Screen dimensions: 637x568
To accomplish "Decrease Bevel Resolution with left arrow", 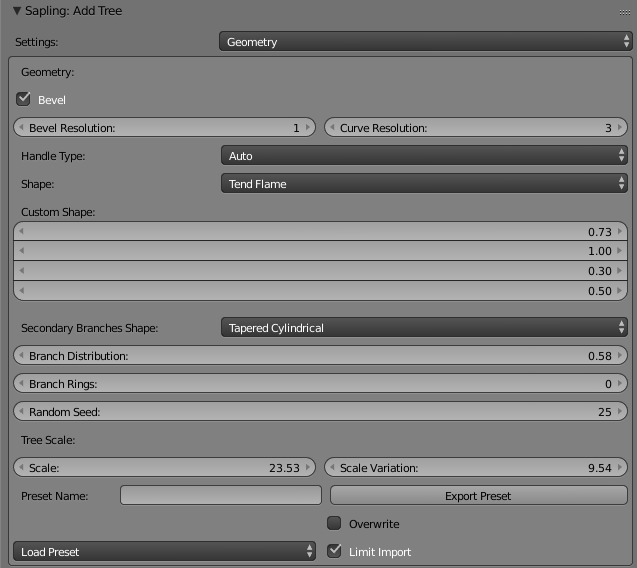I will click(22, 127).
